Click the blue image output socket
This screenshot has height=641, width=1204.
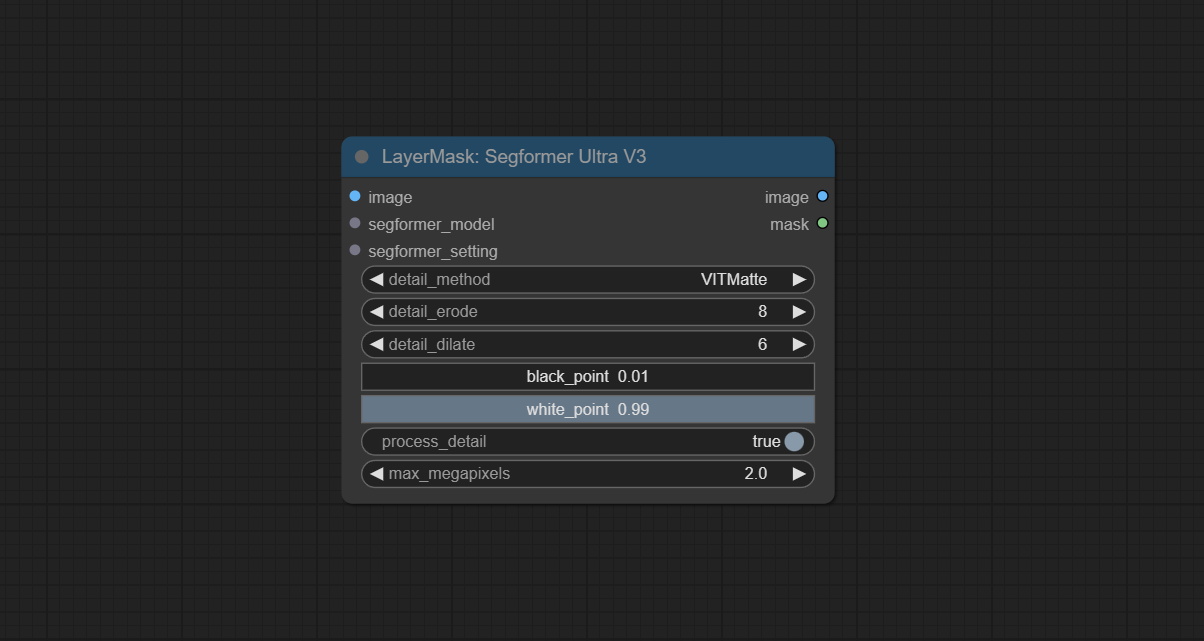click(x=822, y=197)
